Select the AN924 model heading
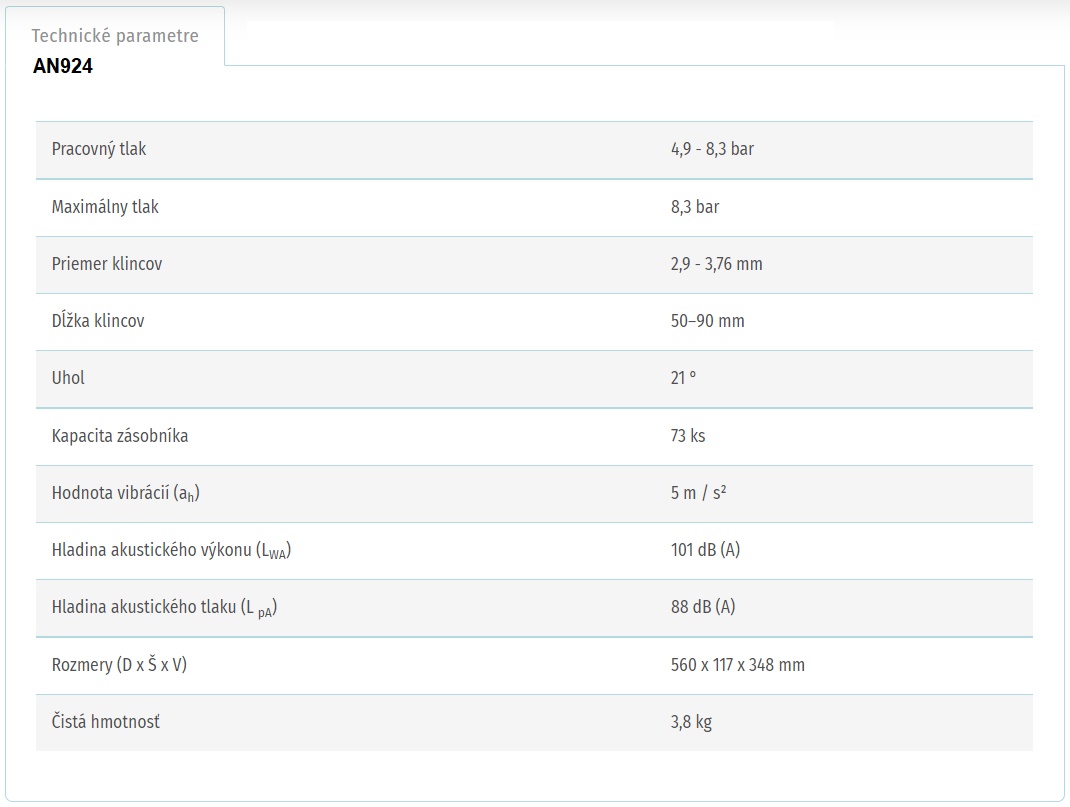1070x807 pixels. point(63,66)
